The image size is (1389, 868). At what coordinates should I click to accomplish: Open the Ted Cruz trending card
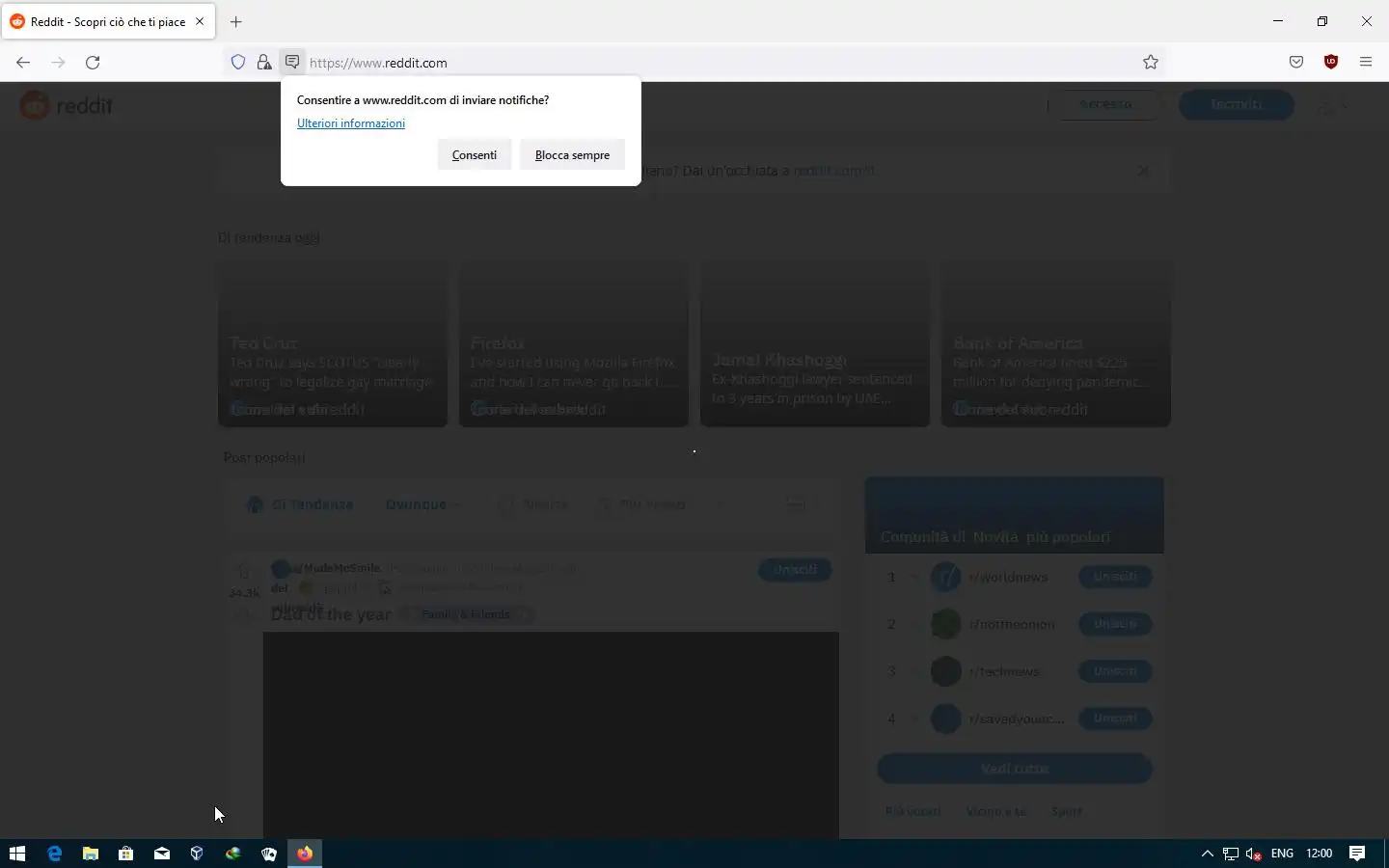click(333, 344)
